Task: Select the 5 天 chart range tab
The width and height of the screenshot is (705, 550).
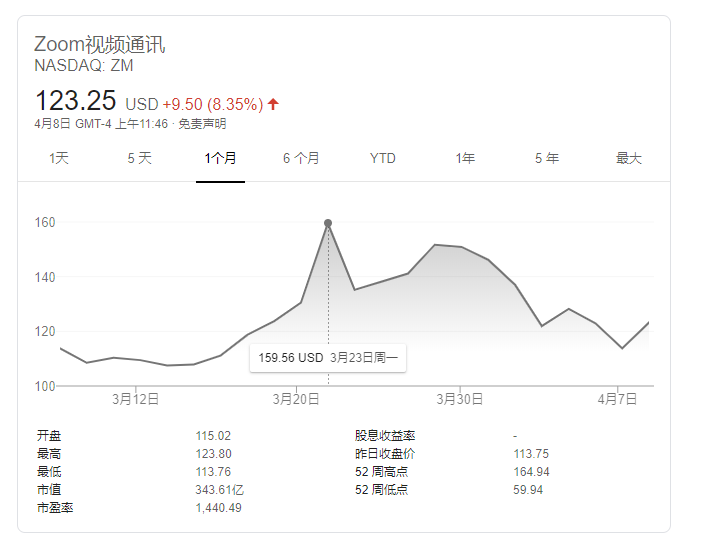Action: [x=139, y=158]
